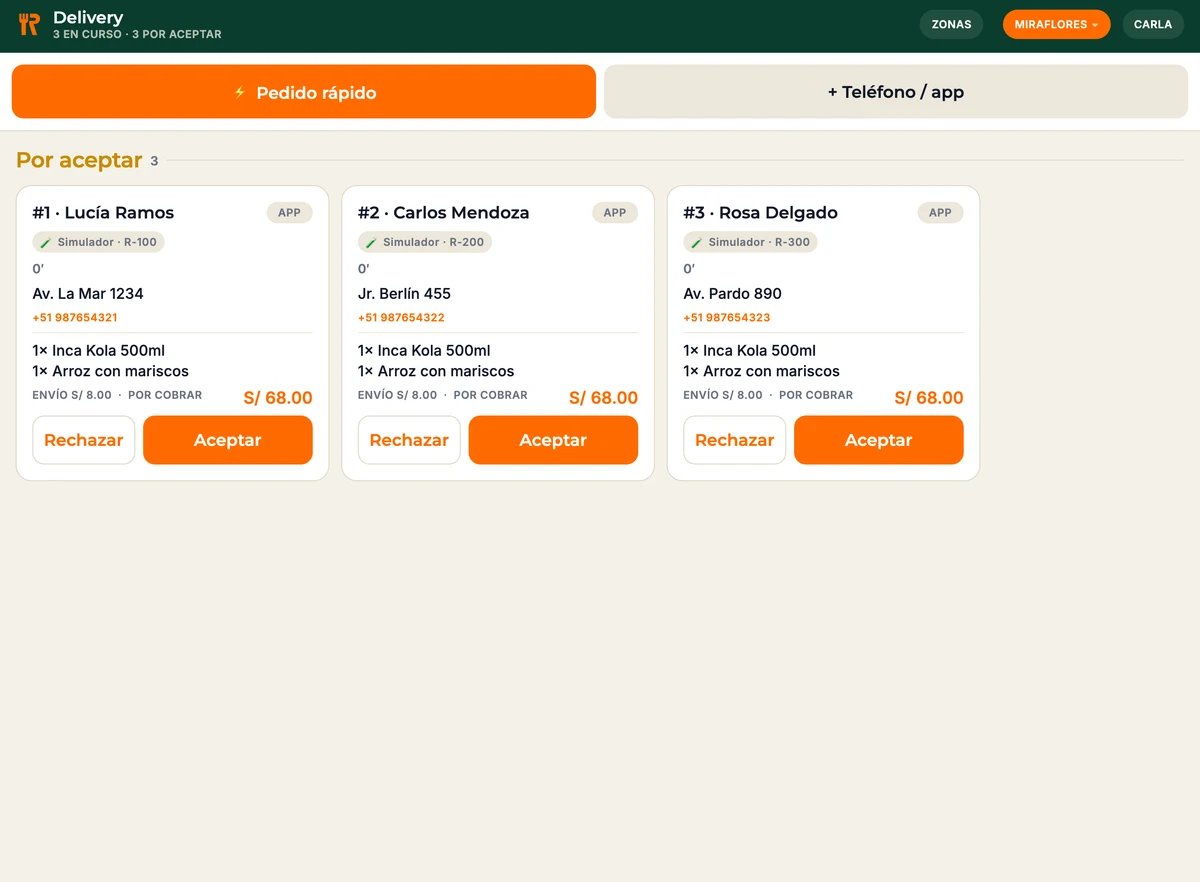Click the title #3 · Rosa Delgado
Viewport: 1200px width, 882px height.
761,213
